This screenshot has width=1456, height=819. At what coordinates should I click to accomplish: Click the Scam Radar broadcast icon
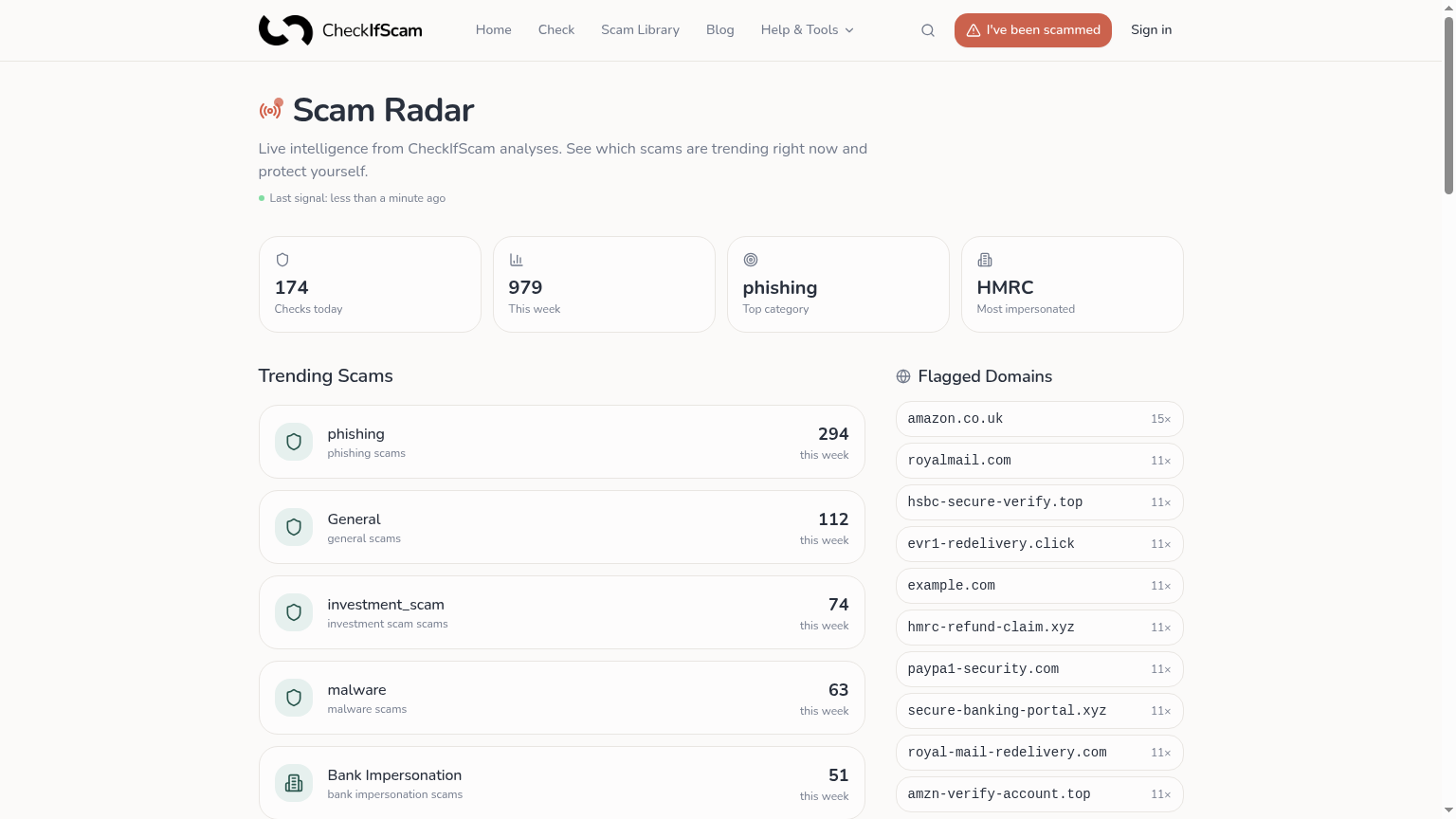pyautogui.click(x=271, y=109)
